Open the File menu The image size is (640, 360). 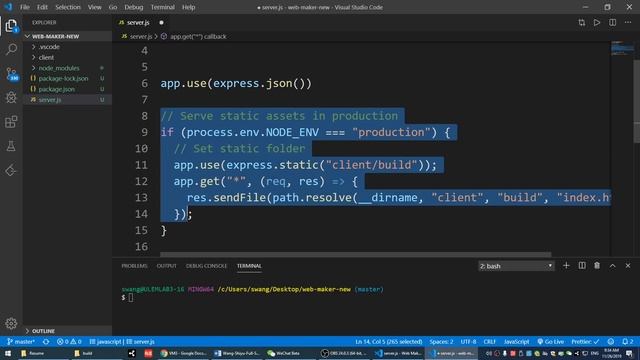pos(24,7)
